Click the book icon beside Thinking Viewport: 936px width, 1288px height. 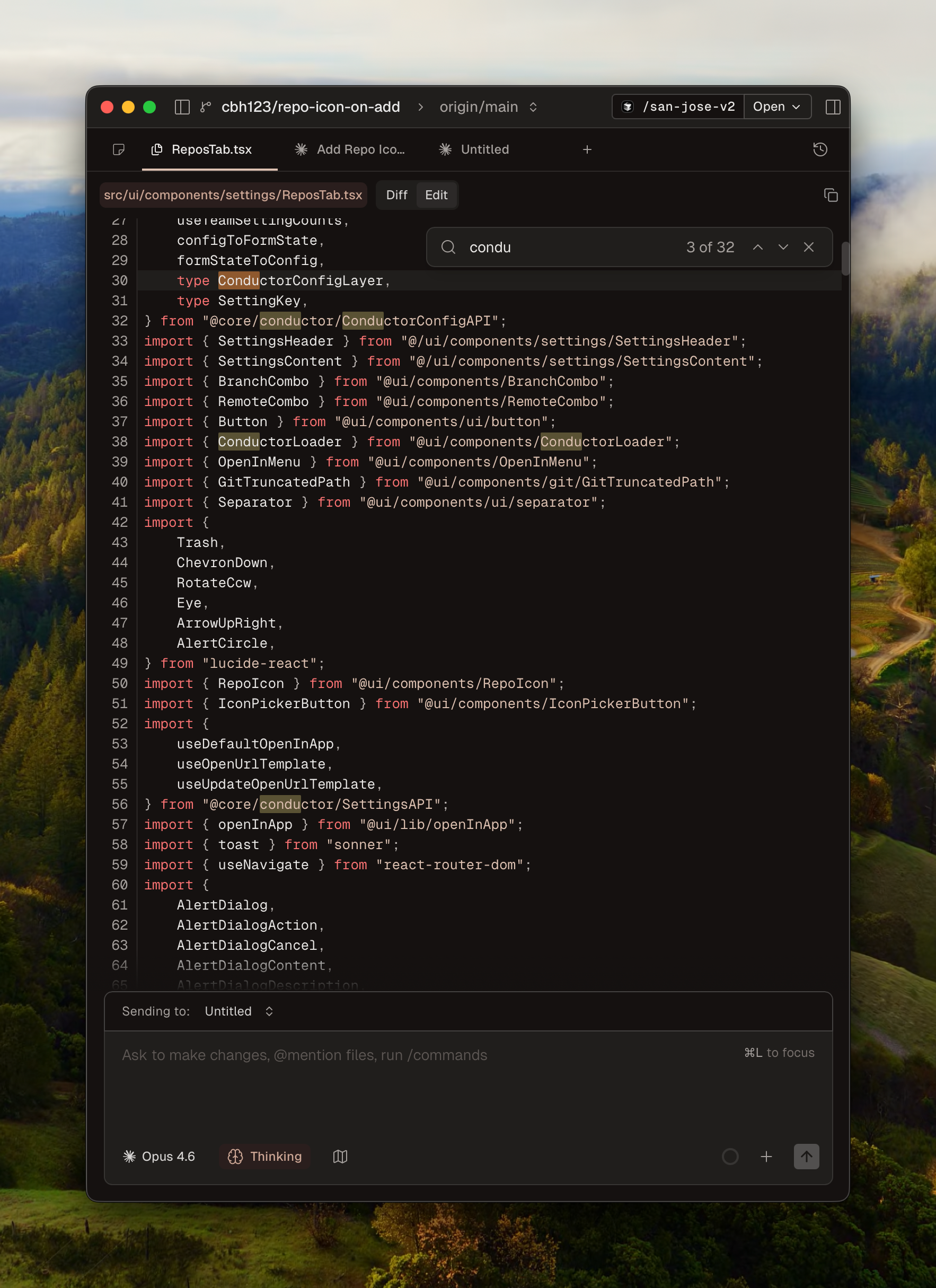340,1156
